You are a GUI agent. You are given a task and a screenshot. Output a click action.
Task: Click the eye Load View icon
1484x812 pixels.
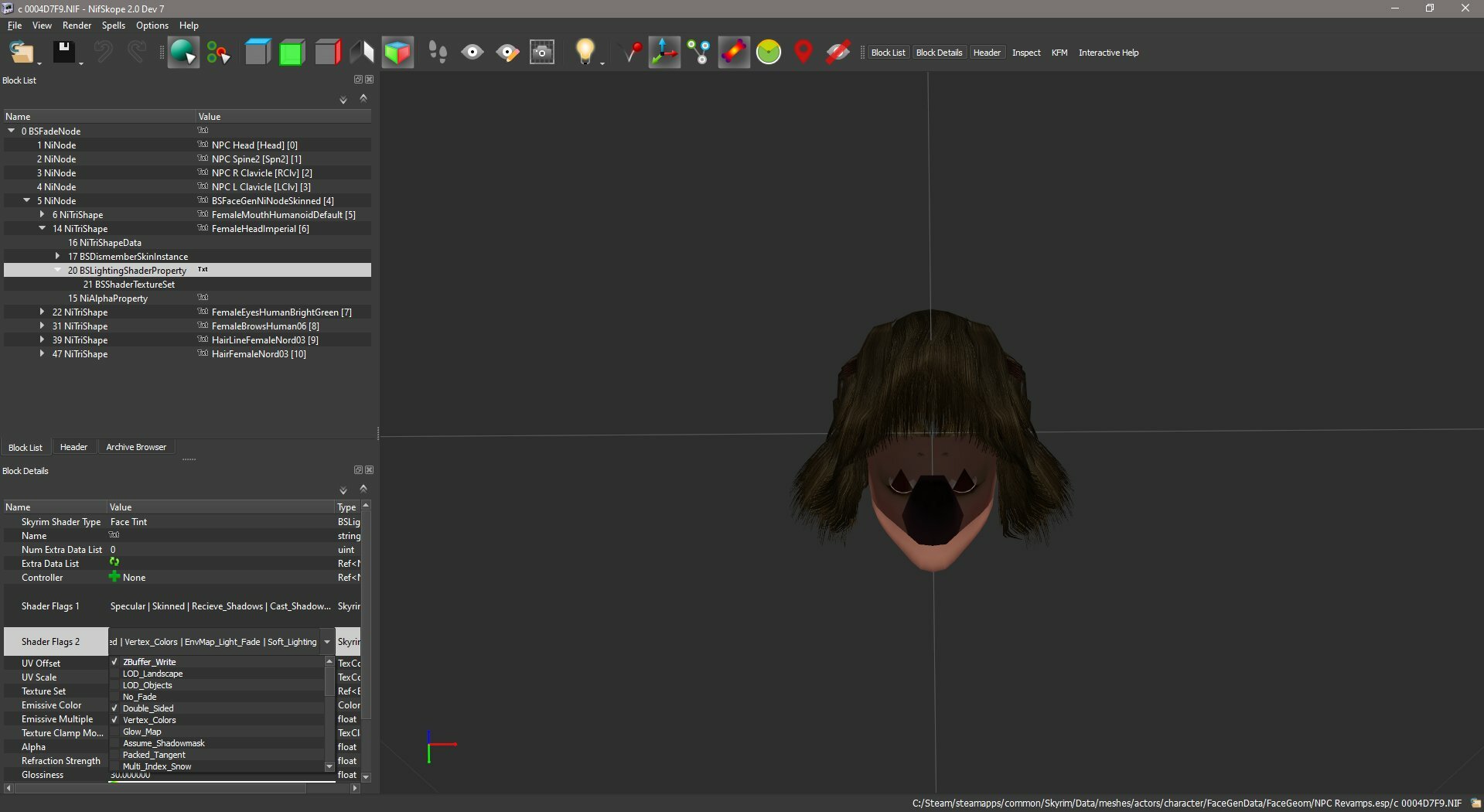point(472,53)
